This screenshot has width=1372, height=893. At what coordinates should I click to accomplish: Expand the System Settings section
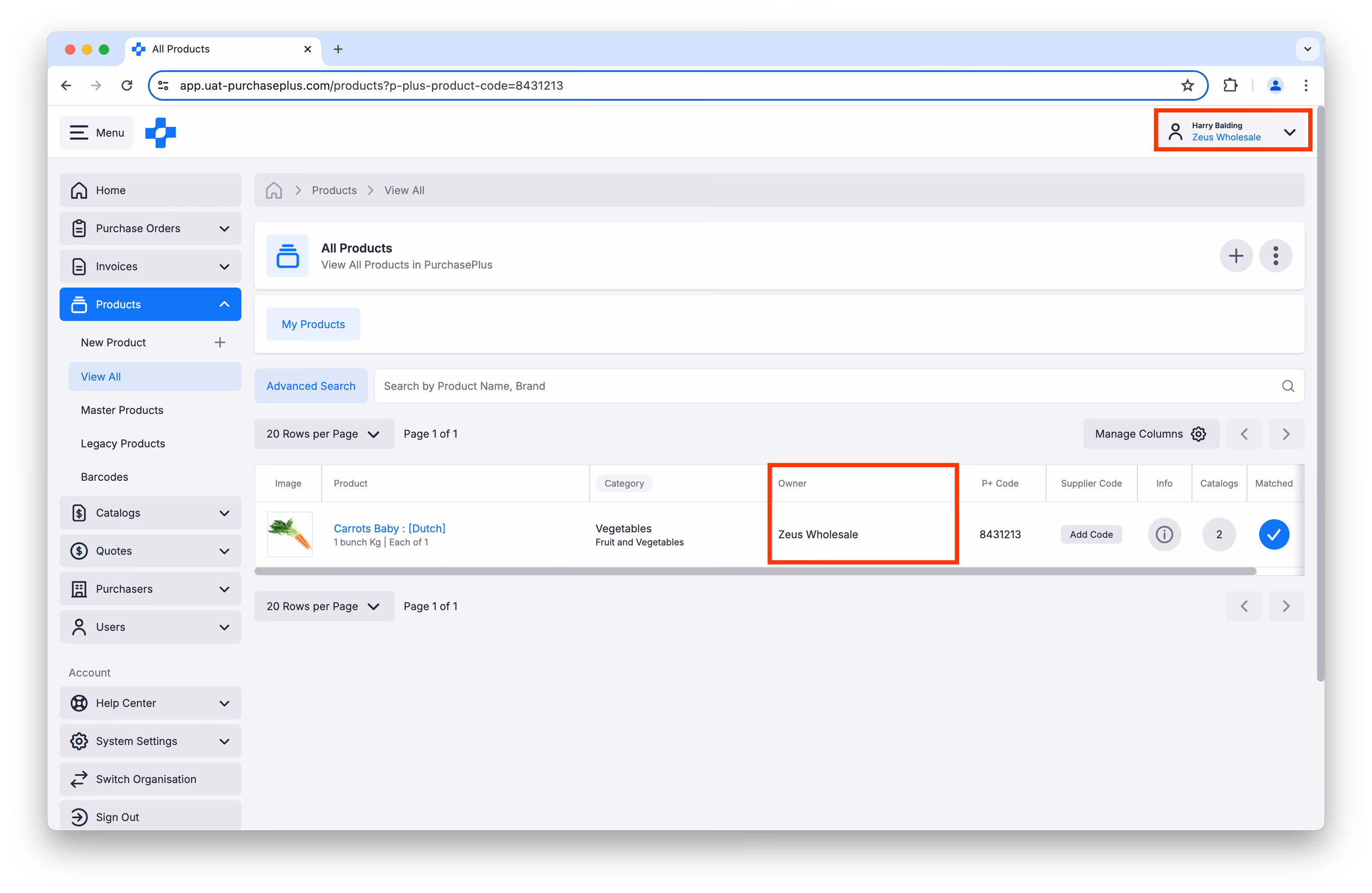pyautogui.click(x=150, y=741)
